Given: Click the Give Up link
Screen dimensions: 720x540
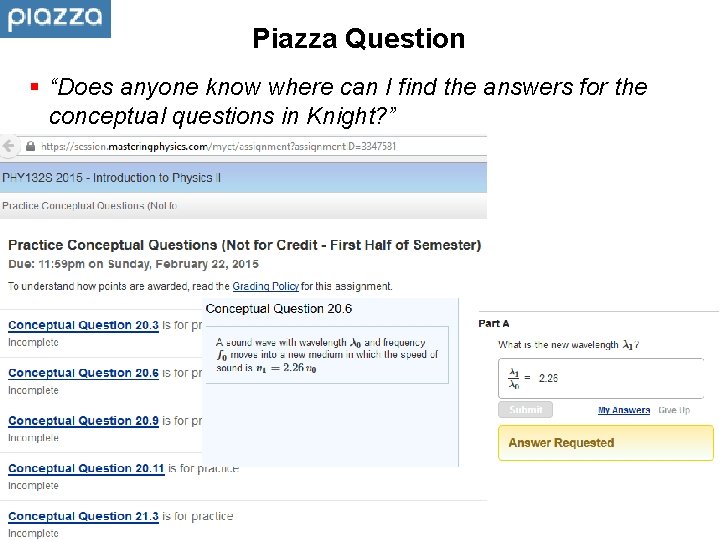Looking at the screenshot, I should (x=673, y=410).
